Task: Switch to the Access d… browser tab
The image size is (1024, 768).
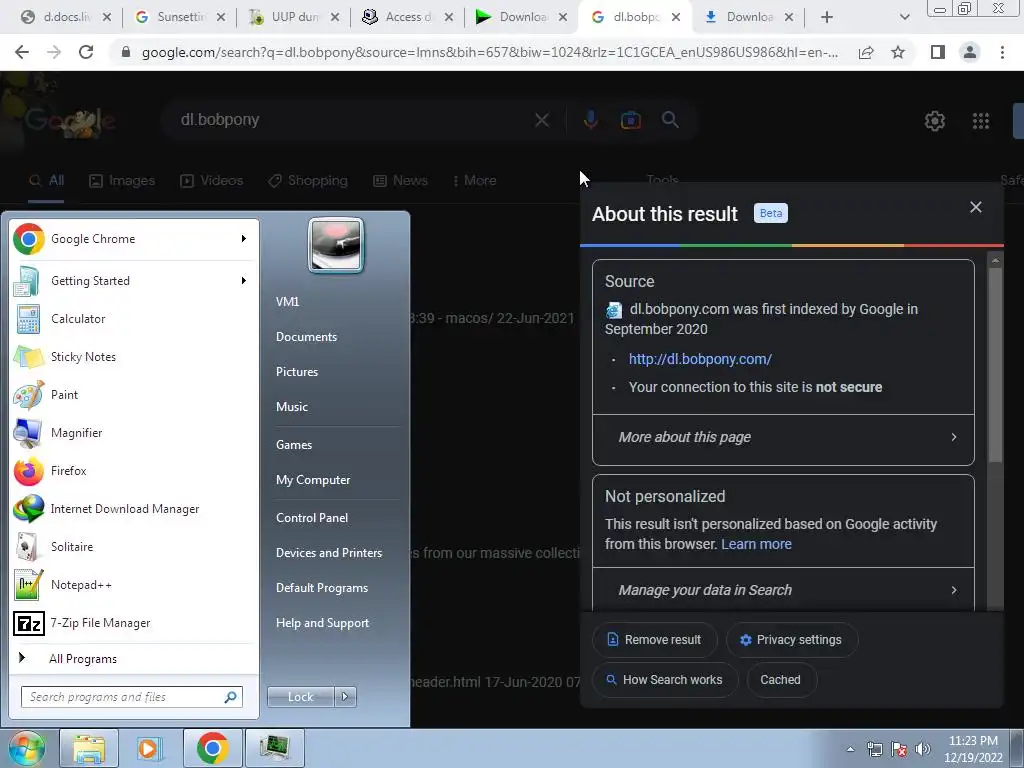Action: click(406, 17)
